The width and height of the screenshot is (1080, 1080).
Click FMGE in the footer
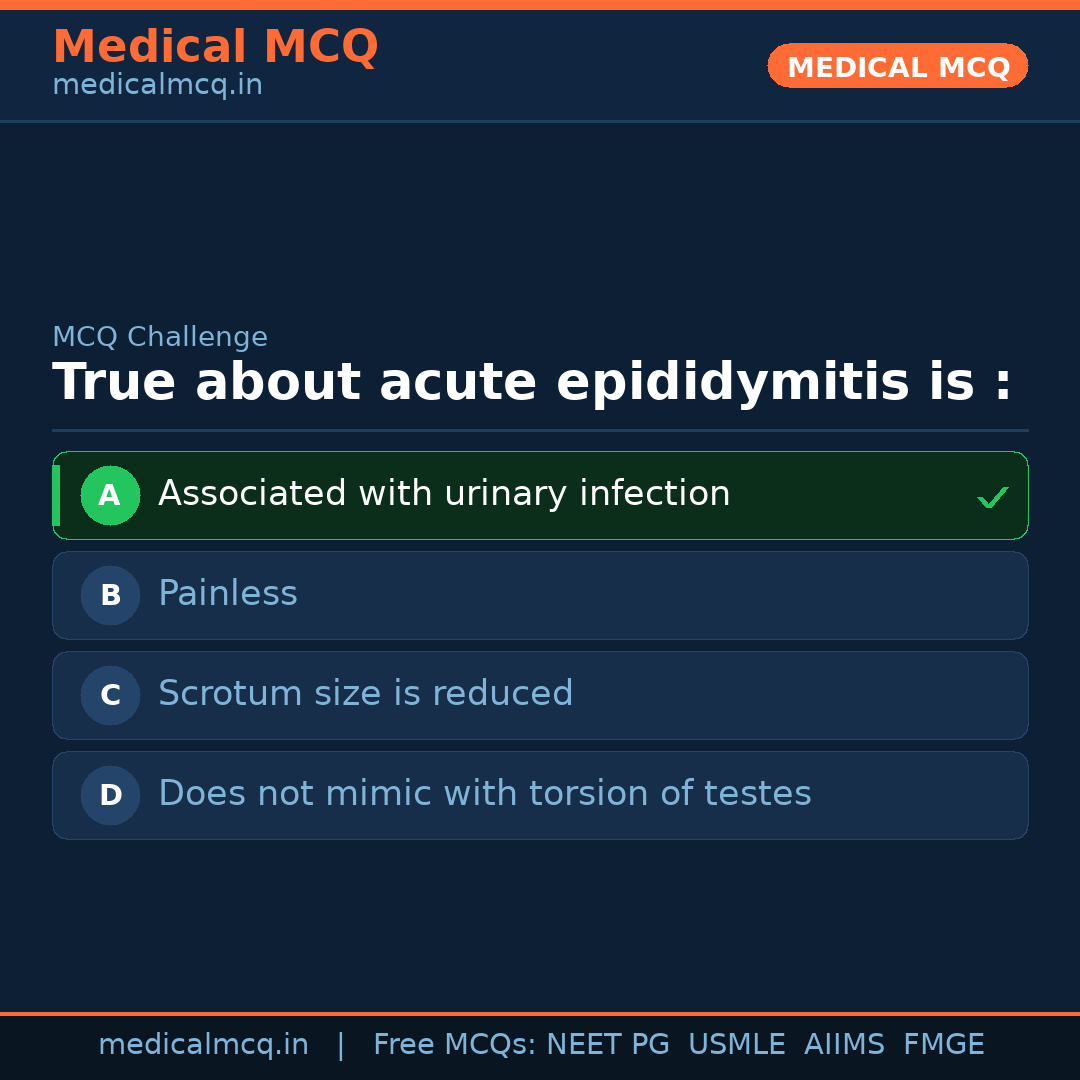point(943,1045)
